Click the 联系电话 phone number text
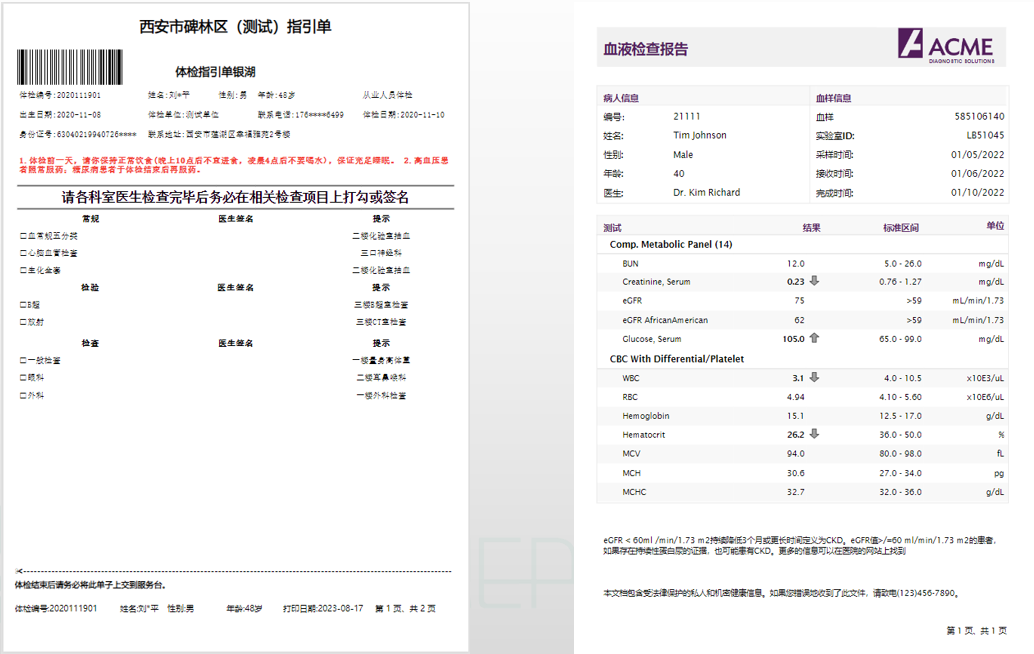 [301, 115]
